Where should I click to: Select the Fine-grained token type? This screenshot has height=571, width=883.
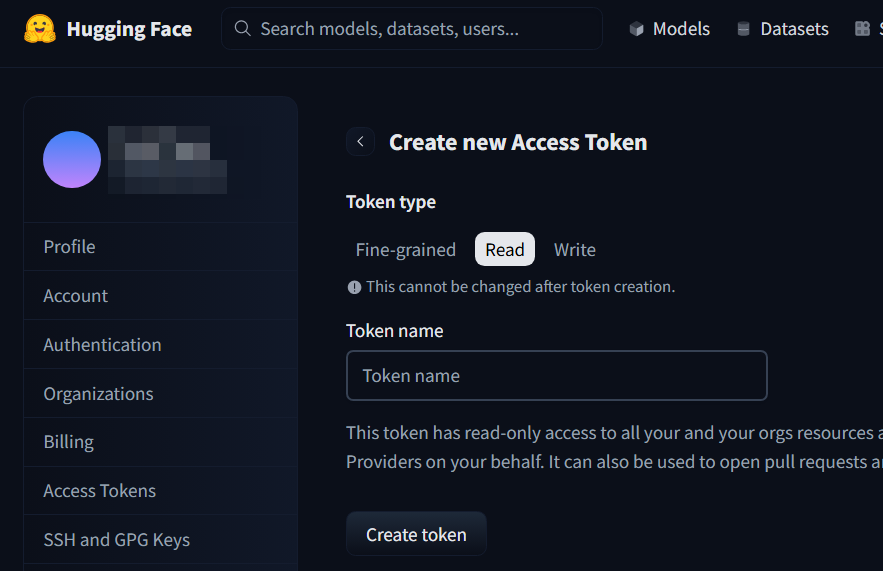[x=405, y=250]
